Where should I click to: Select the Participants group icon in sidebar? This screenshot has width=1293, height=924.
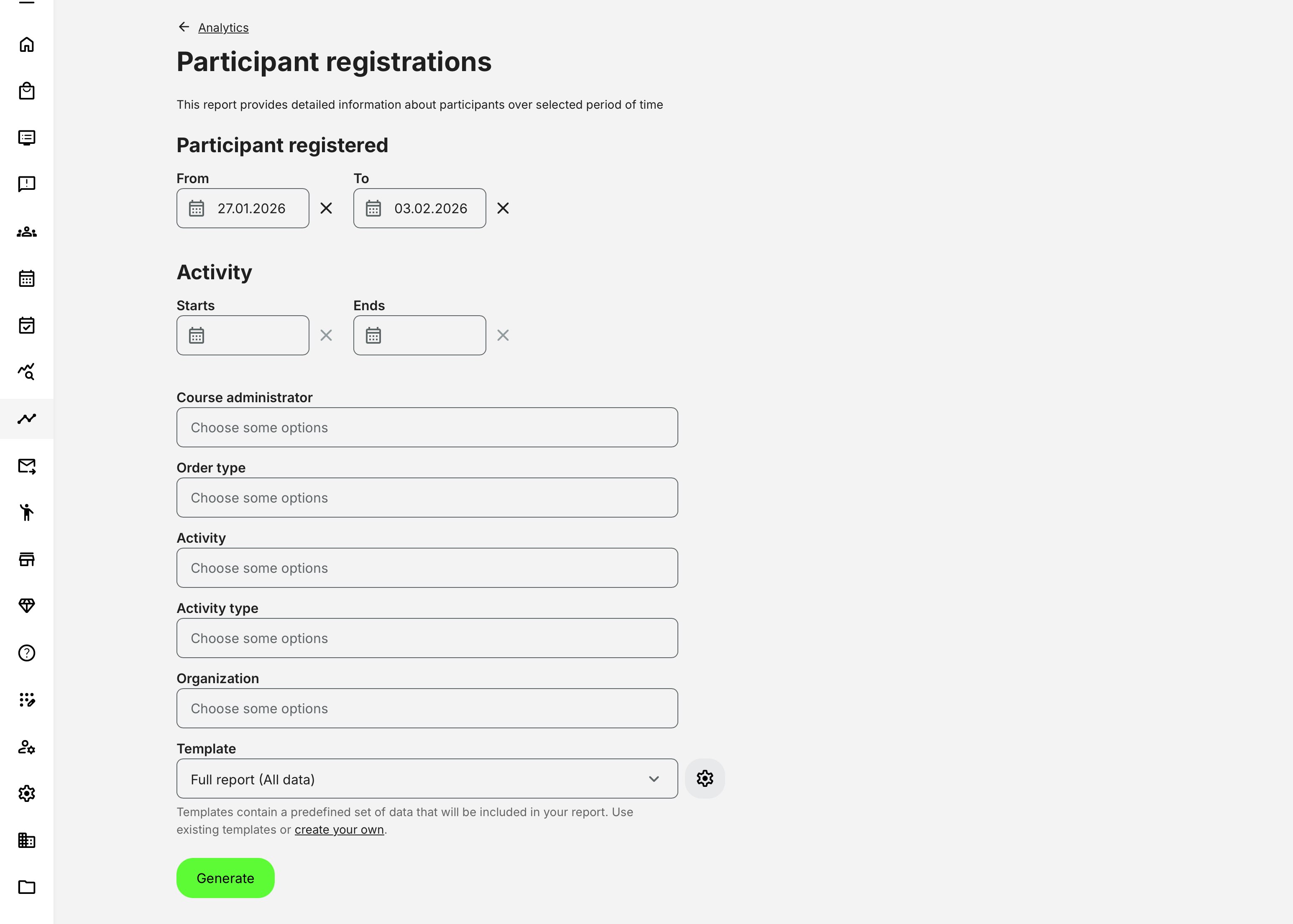26,232
